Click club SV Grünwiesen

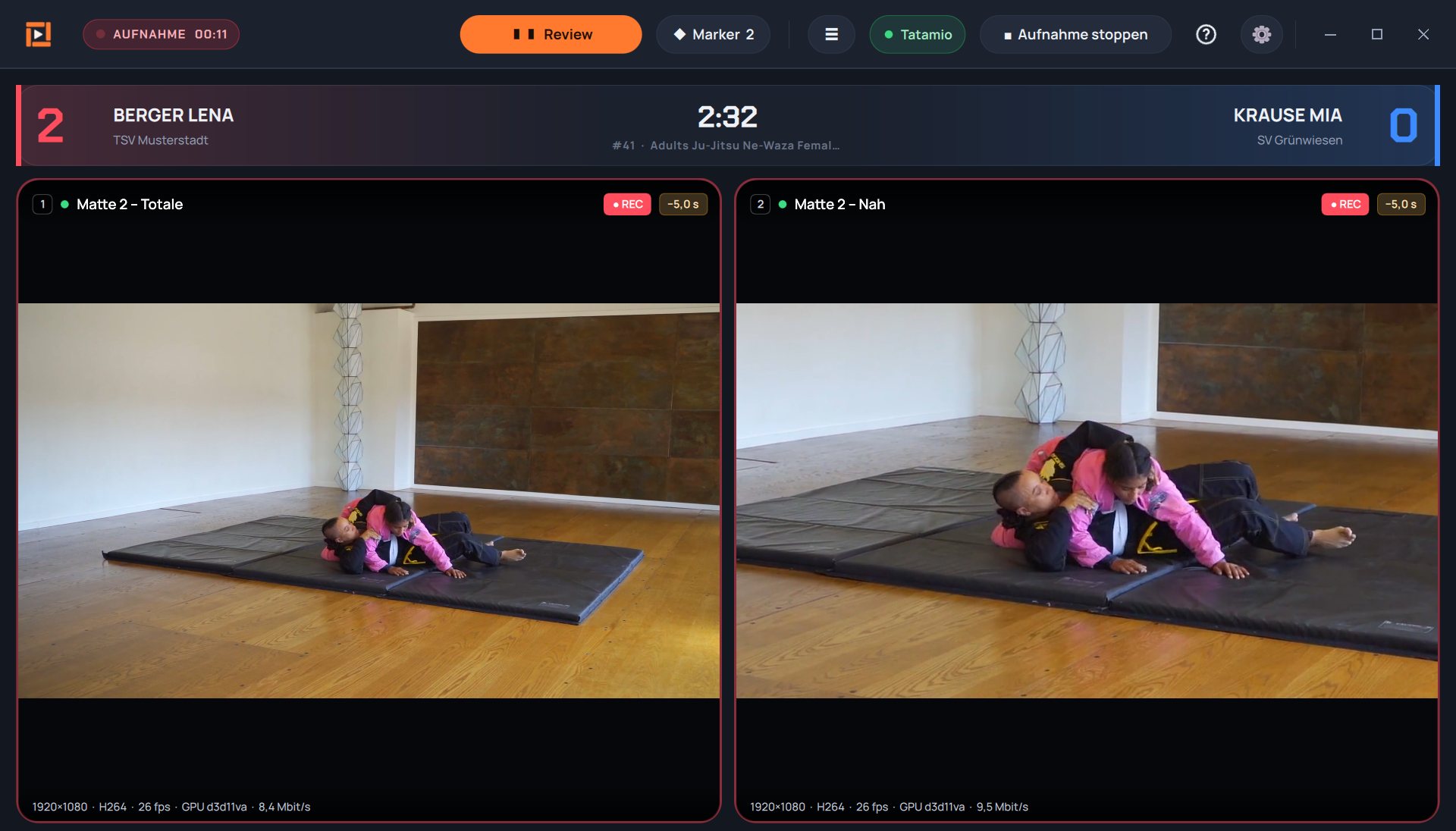(x=1300, y=140)
